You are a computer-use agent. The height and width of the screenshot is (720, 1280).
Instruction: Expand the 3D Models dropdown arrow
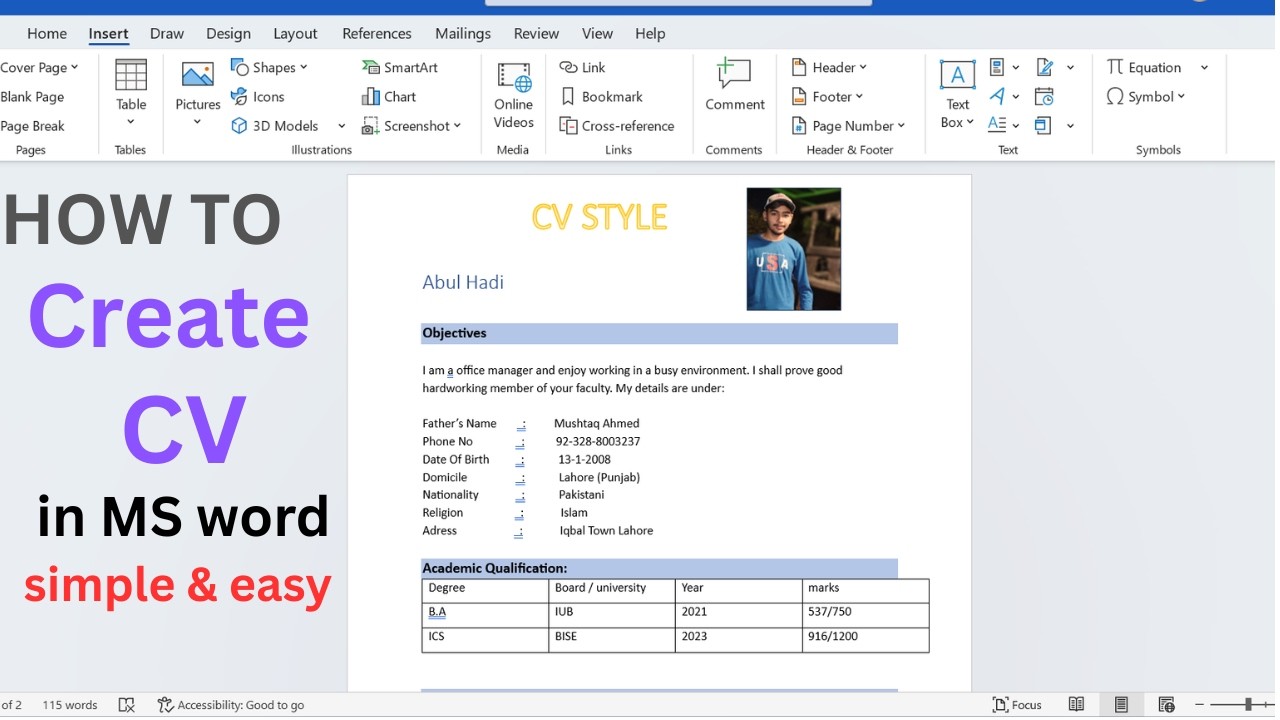pyautogui.click(x=341, y=126)
